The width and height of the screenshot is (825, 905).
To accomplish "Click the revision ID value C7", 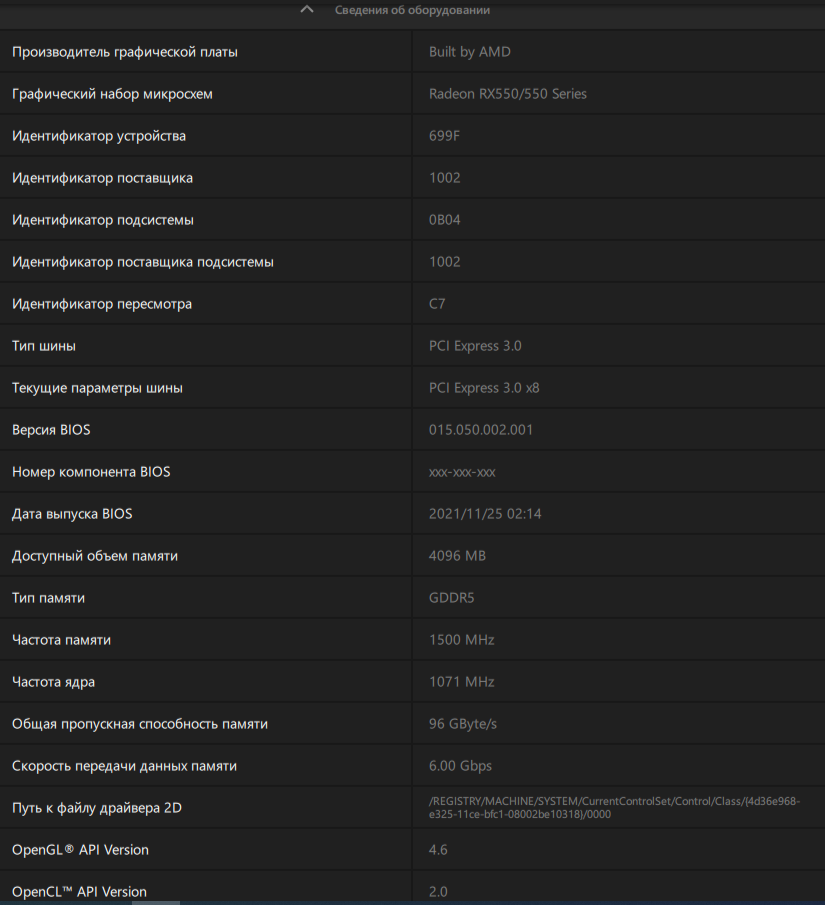I will (x=437, y=304).
